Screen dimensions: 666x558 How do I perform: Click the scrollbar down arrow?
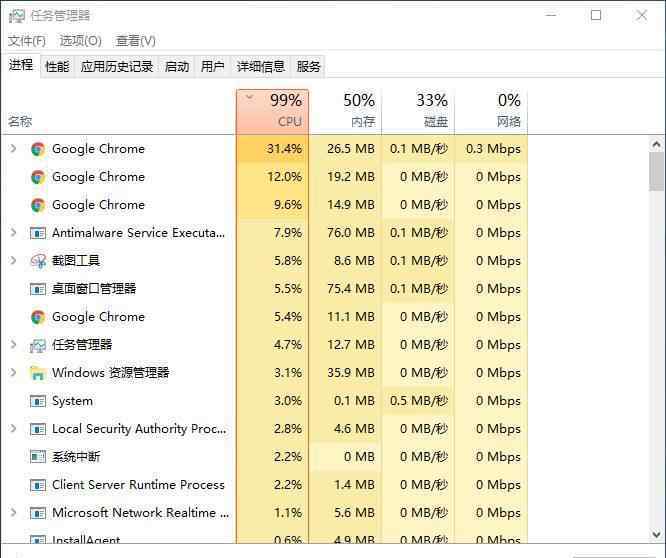click(657, 534)
